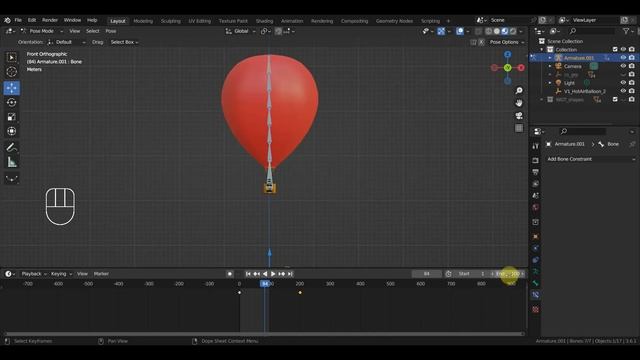
Task: Hide the Light object via eye icon
Action: click(623, 83)
